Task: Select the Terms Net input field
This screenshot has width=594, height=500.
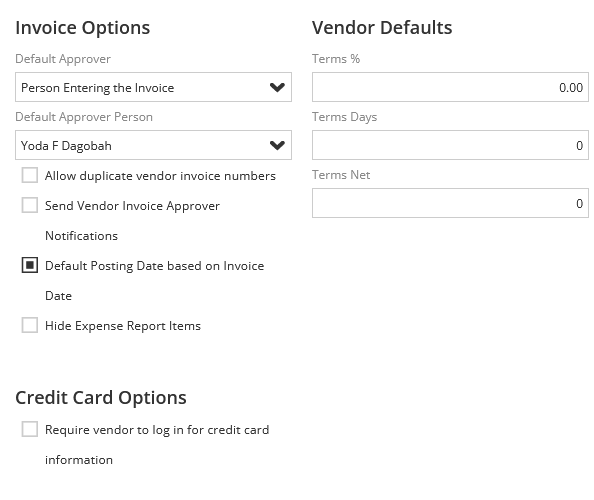Action: [450, 203]
